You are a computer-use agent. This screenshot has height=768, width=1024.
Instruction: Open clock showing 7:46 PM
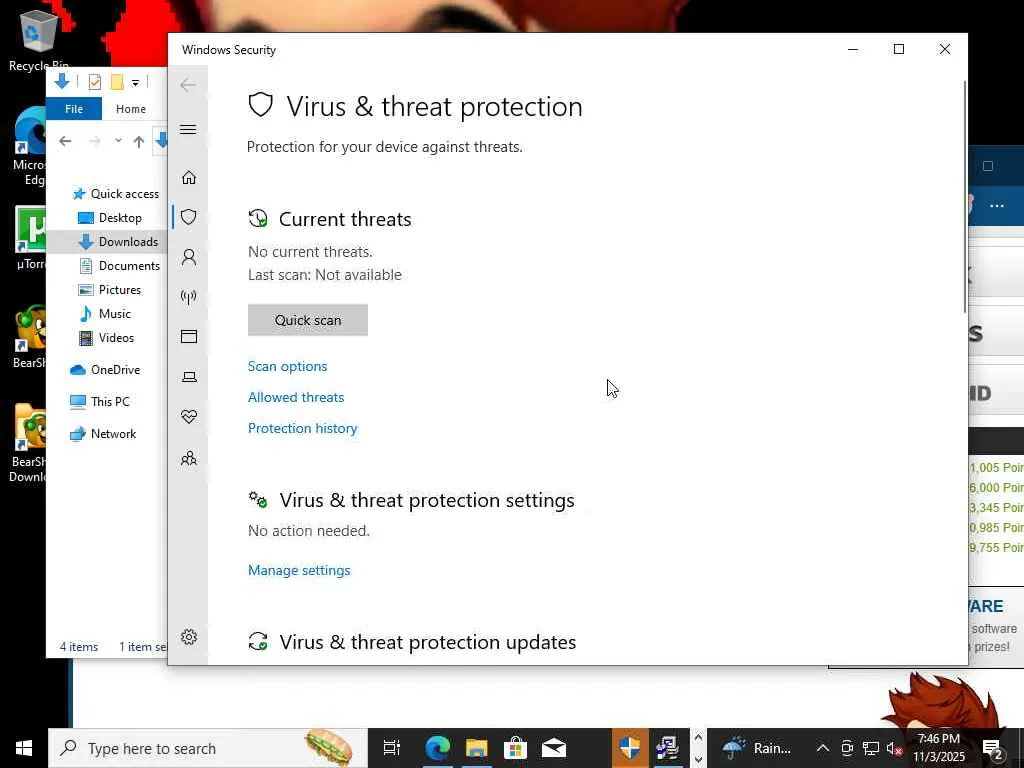(939, 748)
